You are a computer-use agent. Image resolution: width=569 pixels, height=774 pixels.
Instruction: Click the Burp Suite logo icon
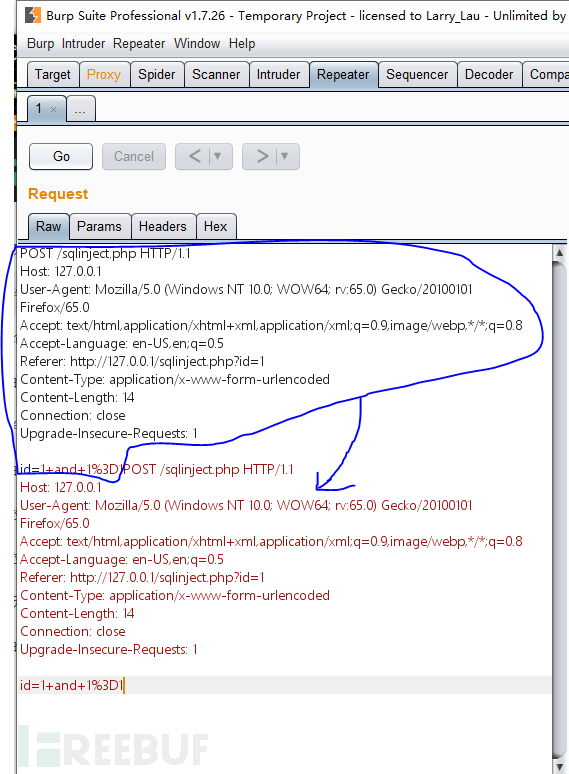pyautogui.click(x=33, y=15)
